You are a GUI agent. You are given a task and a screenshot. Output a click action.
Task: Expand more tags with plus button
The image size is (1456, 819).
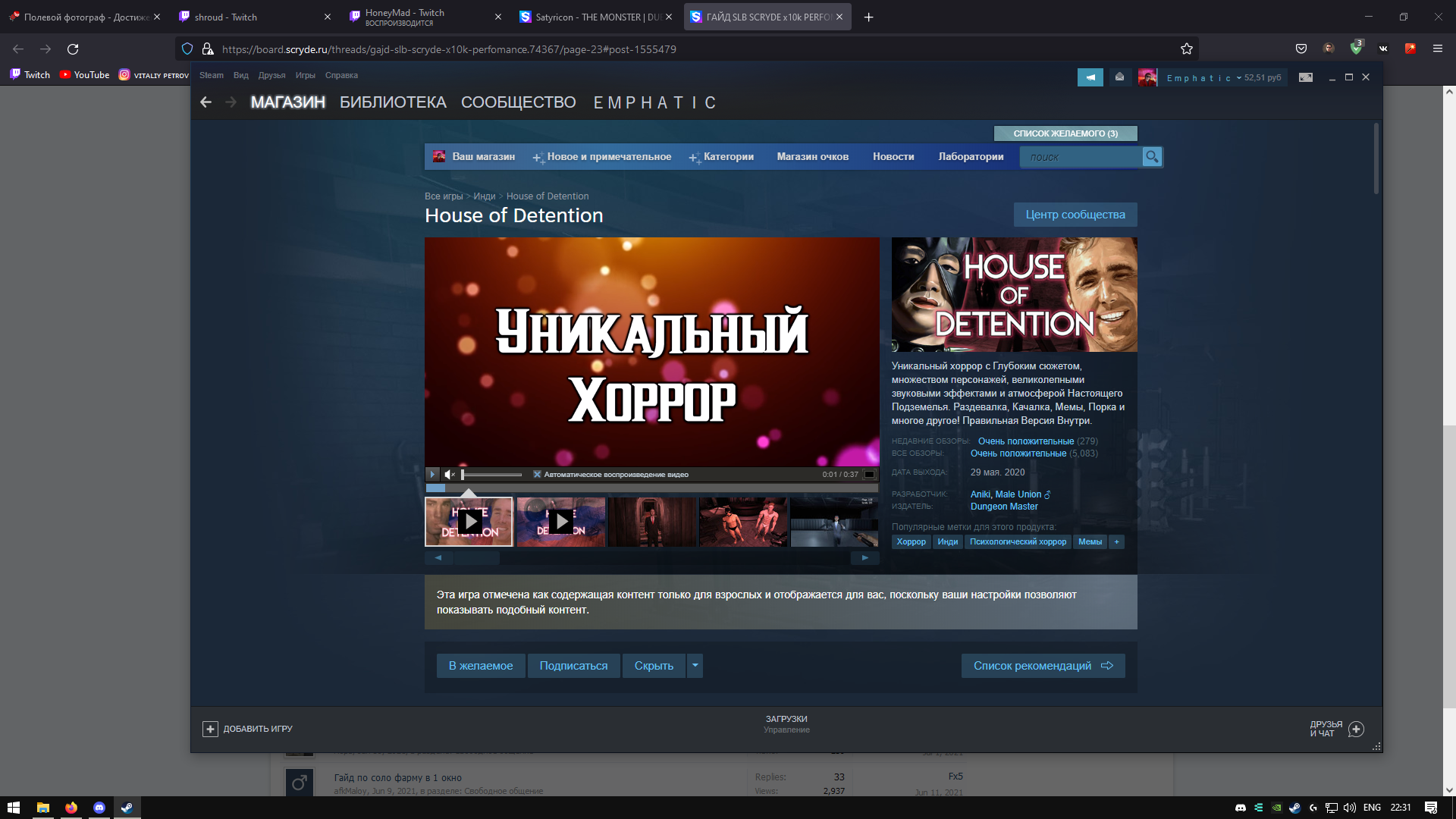click(1116, 541)
